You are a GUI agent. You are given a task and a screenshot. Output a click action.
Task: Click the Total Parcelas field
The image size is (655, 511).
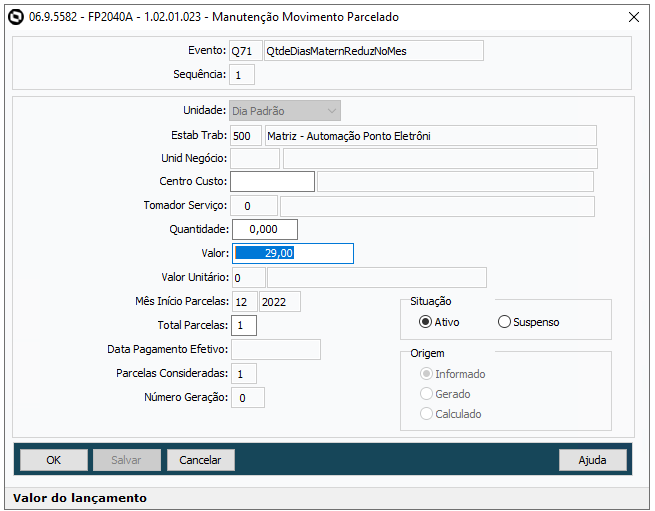coord(244,325)
